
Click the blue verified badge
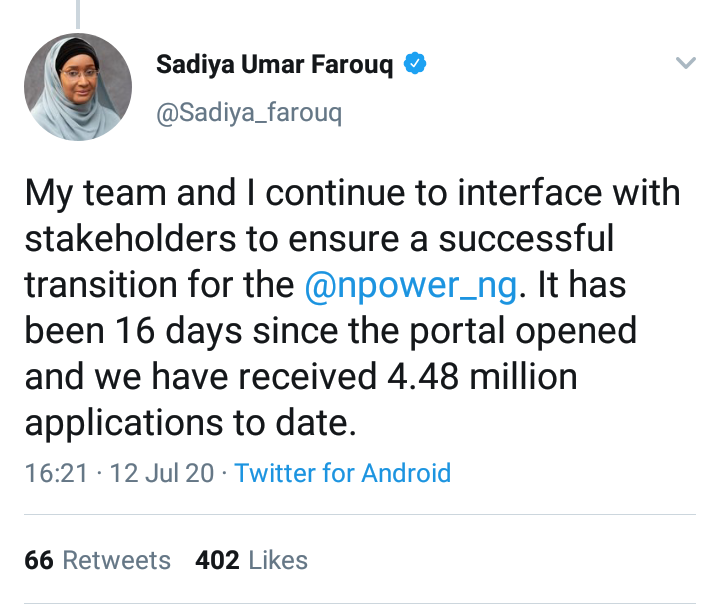(415, 65)
